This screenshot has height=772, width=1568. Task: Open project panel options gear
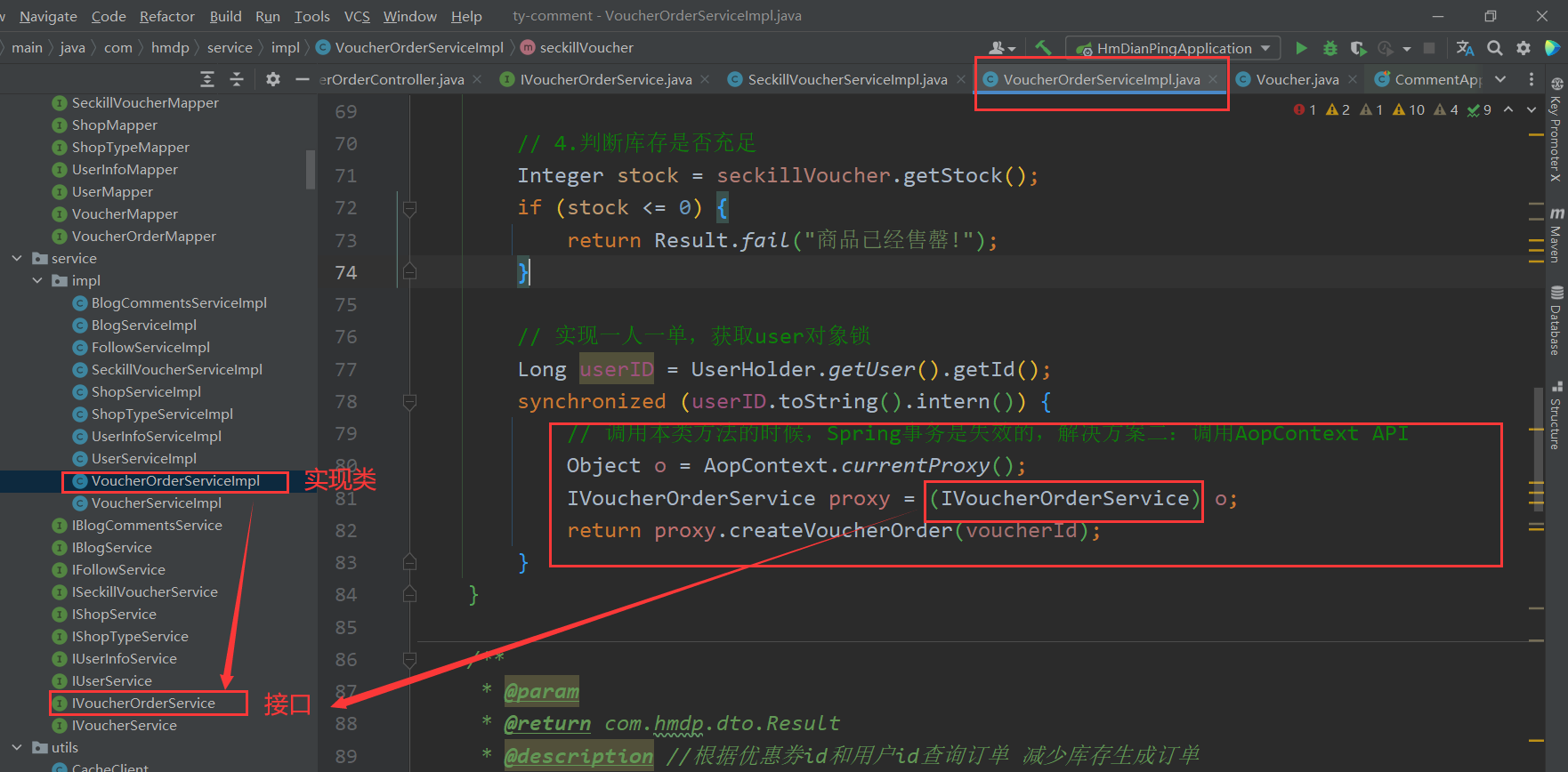click(x=273, y=79)
